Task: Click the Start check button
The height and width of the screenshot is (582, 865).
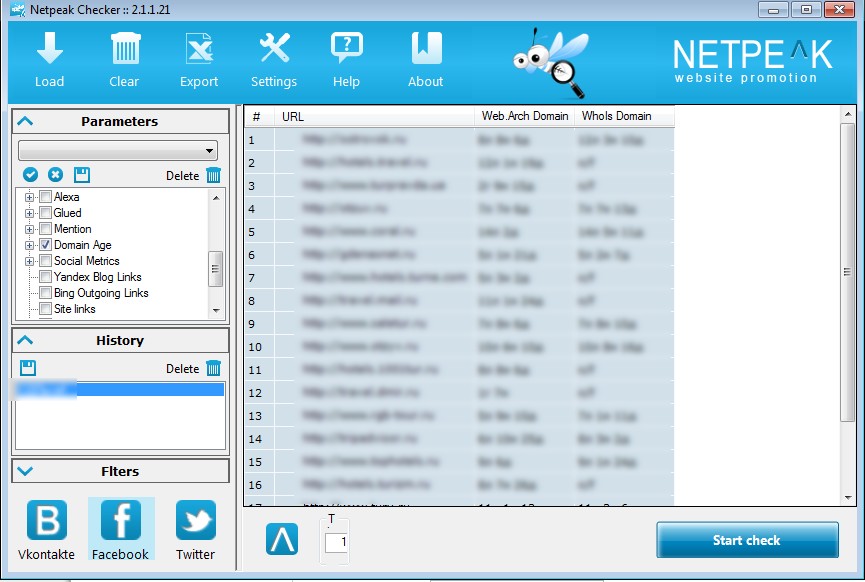Action: [x=746, y=540]
